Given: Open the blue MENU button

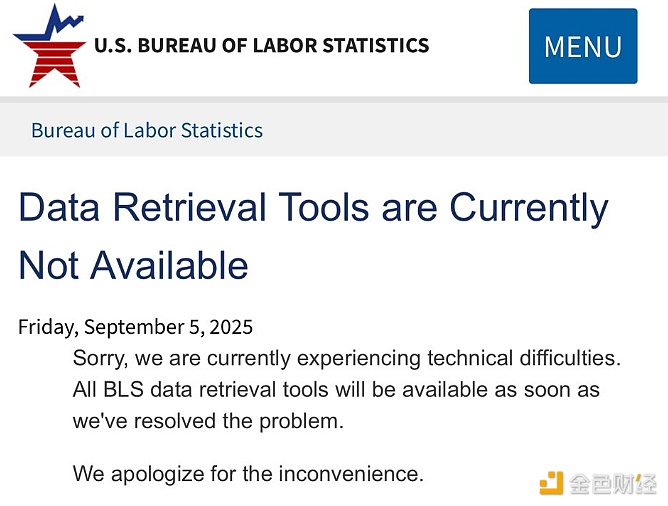Looking at the screenshot, I should [x=582, y=46].
